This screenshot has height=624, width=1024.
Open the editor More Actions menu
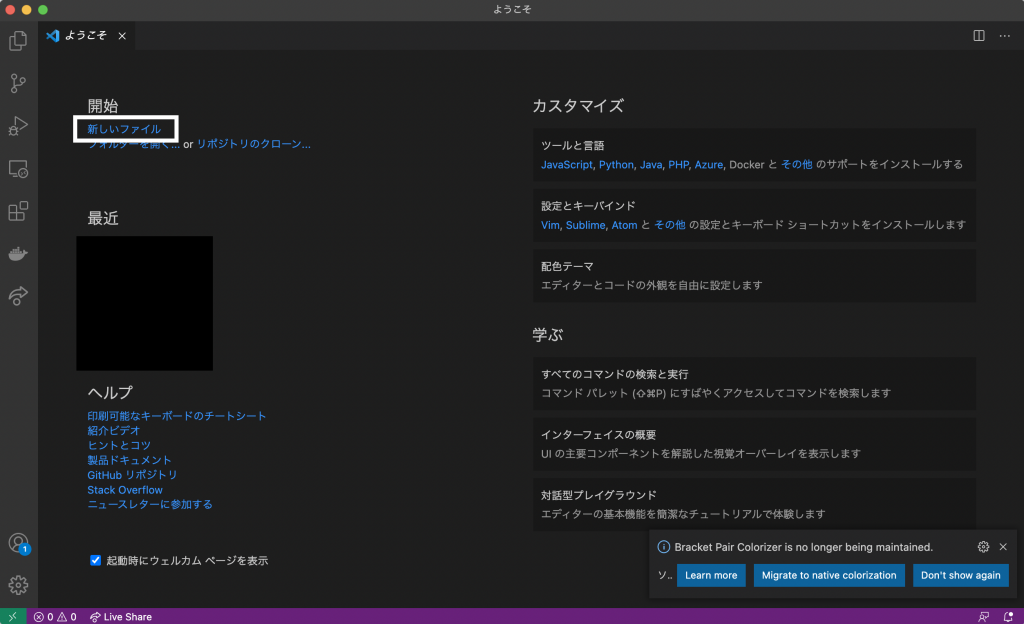(1005, 36)
